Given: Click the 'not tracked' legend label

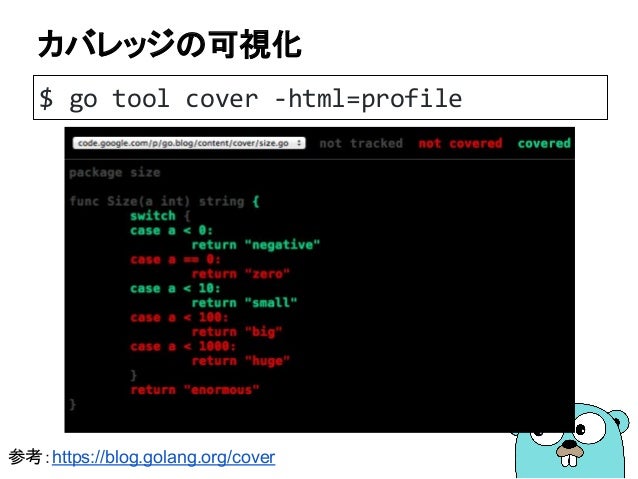Looking at the screenshot, I should coord(361,143).
